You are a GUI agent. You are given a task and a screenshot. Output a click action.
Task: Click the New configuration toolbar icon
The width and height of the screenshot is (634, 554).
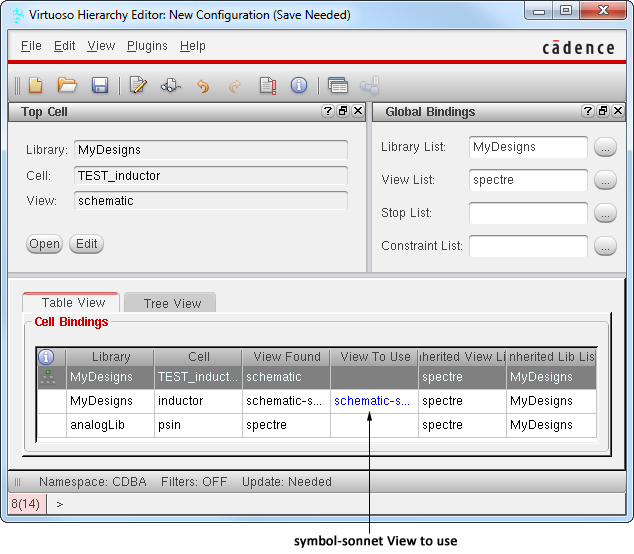(x=34, y=86)
